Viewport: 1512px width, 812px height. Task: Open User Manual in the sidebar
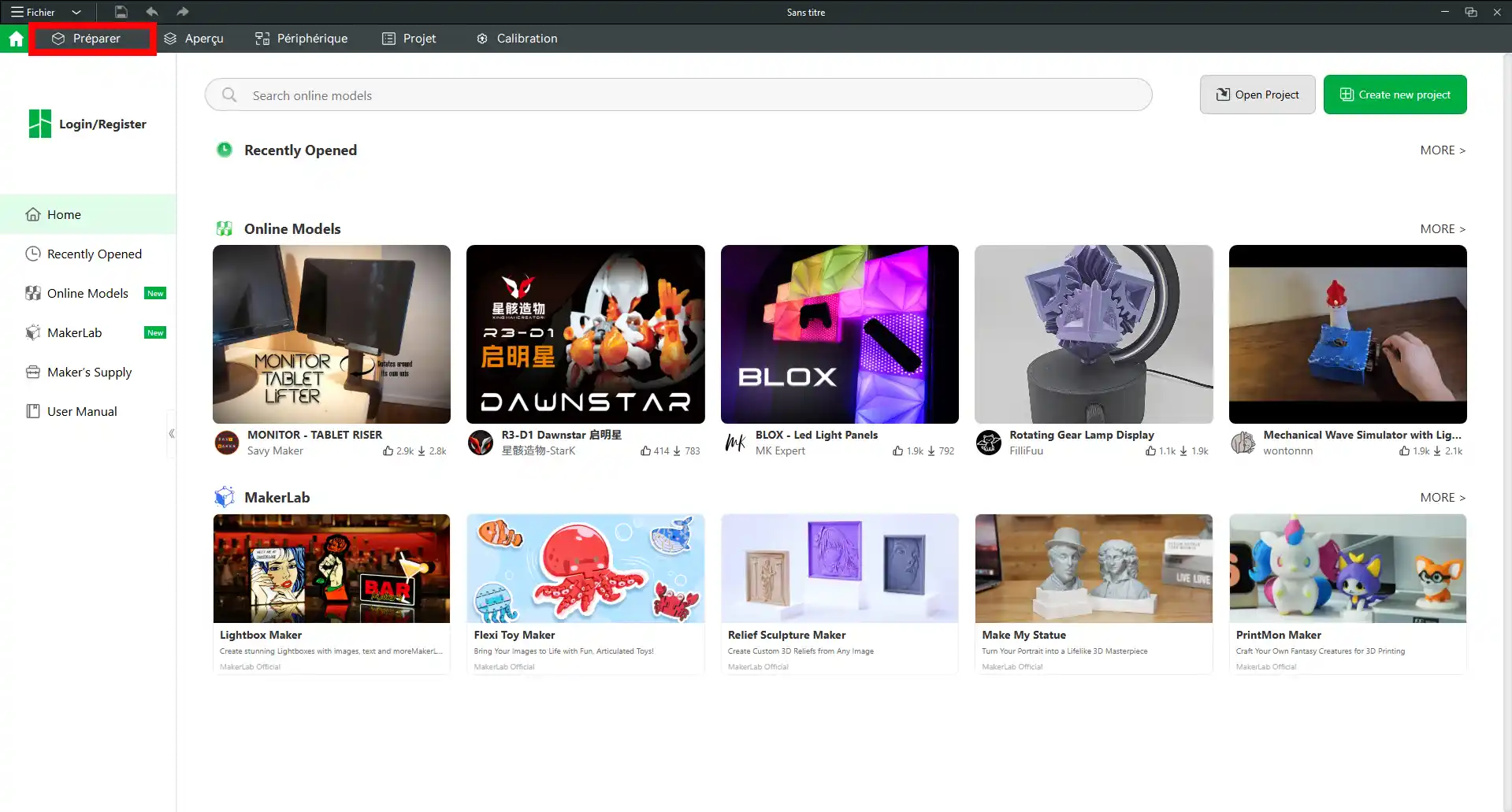click(x=88, y=411)
